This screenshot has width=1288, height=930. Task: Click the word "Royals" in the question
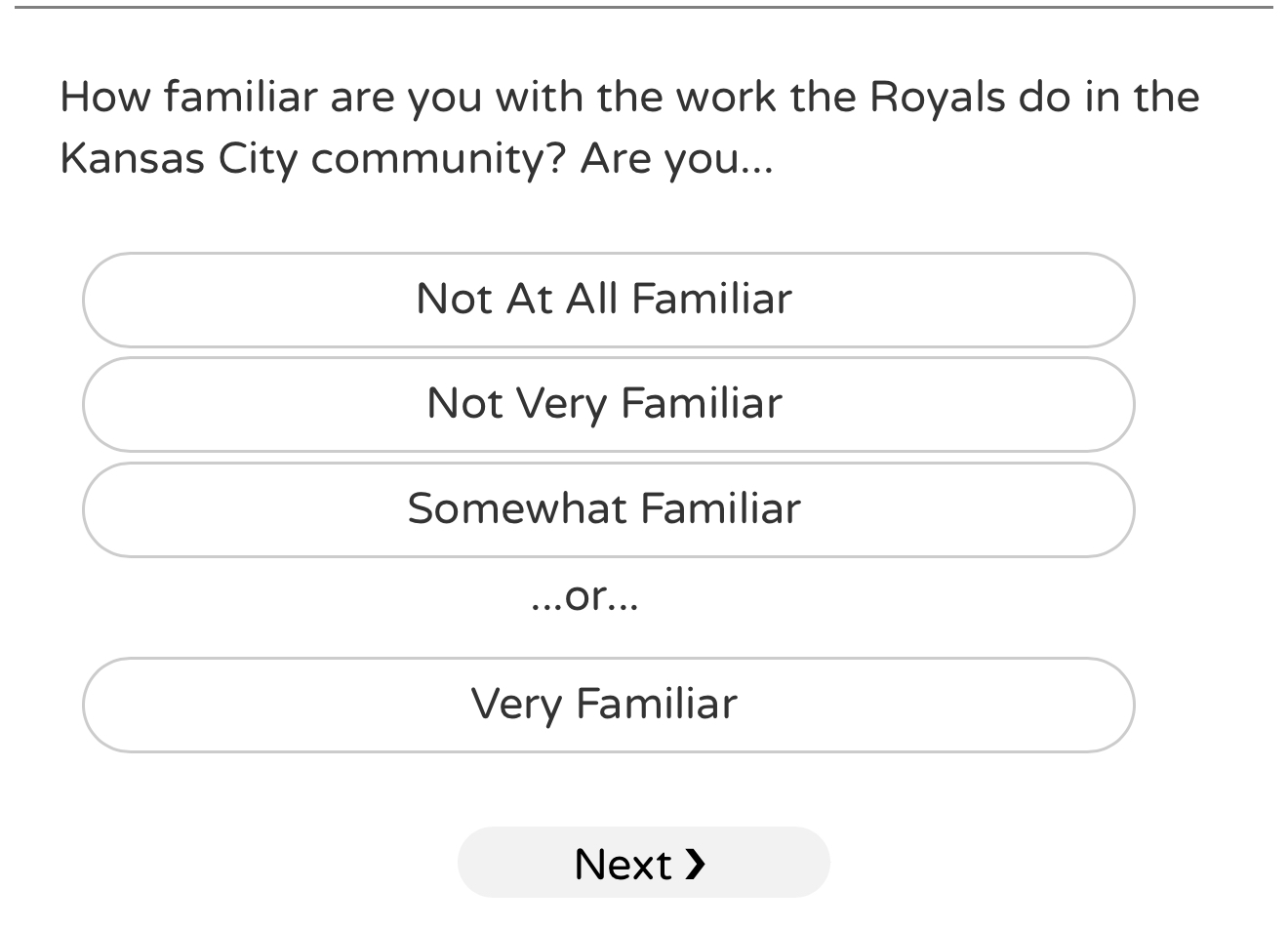[937, 97]
